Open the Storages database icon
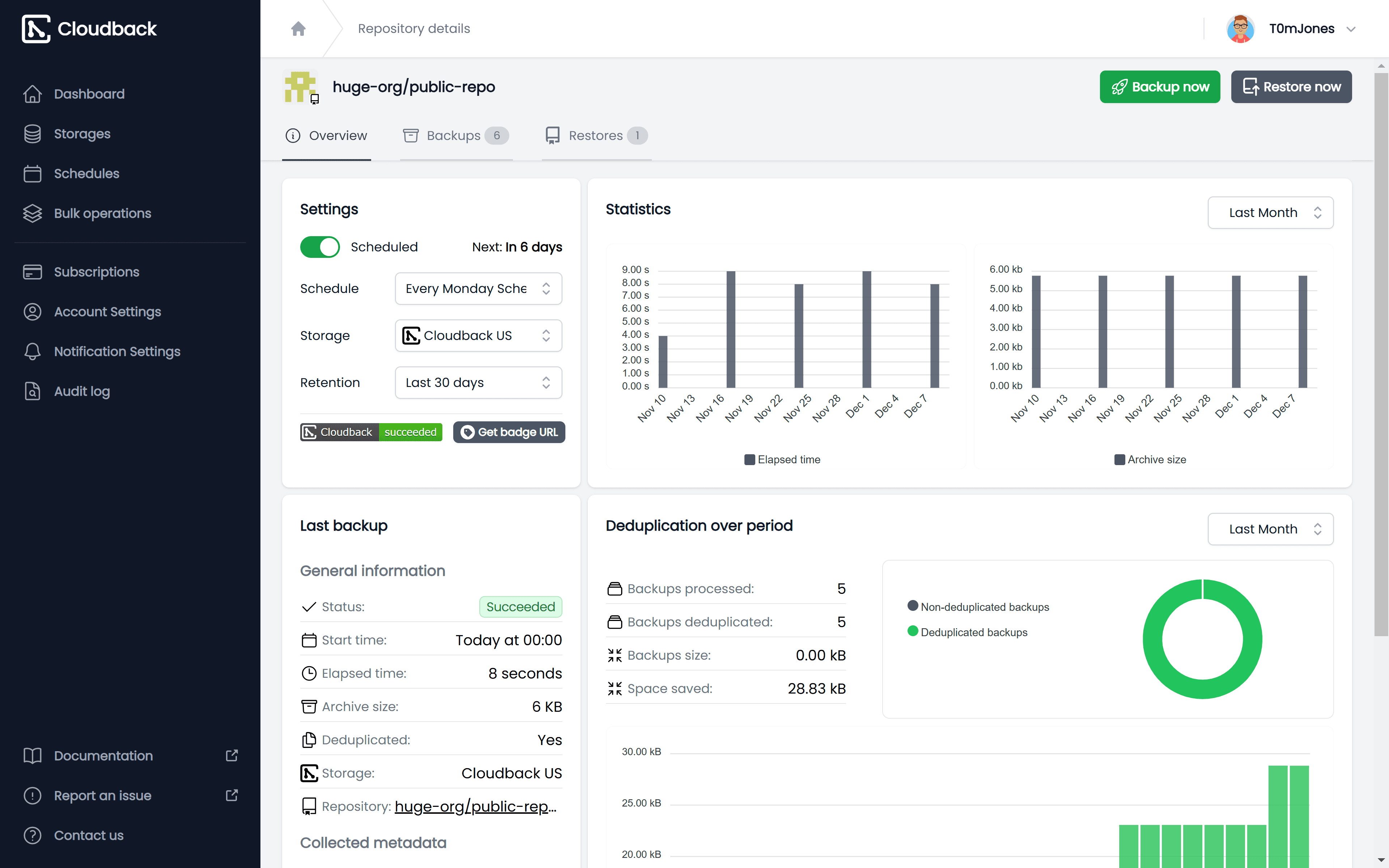Image resolution: width=1389 pixels, height=868 pixels. click(32, 134)
